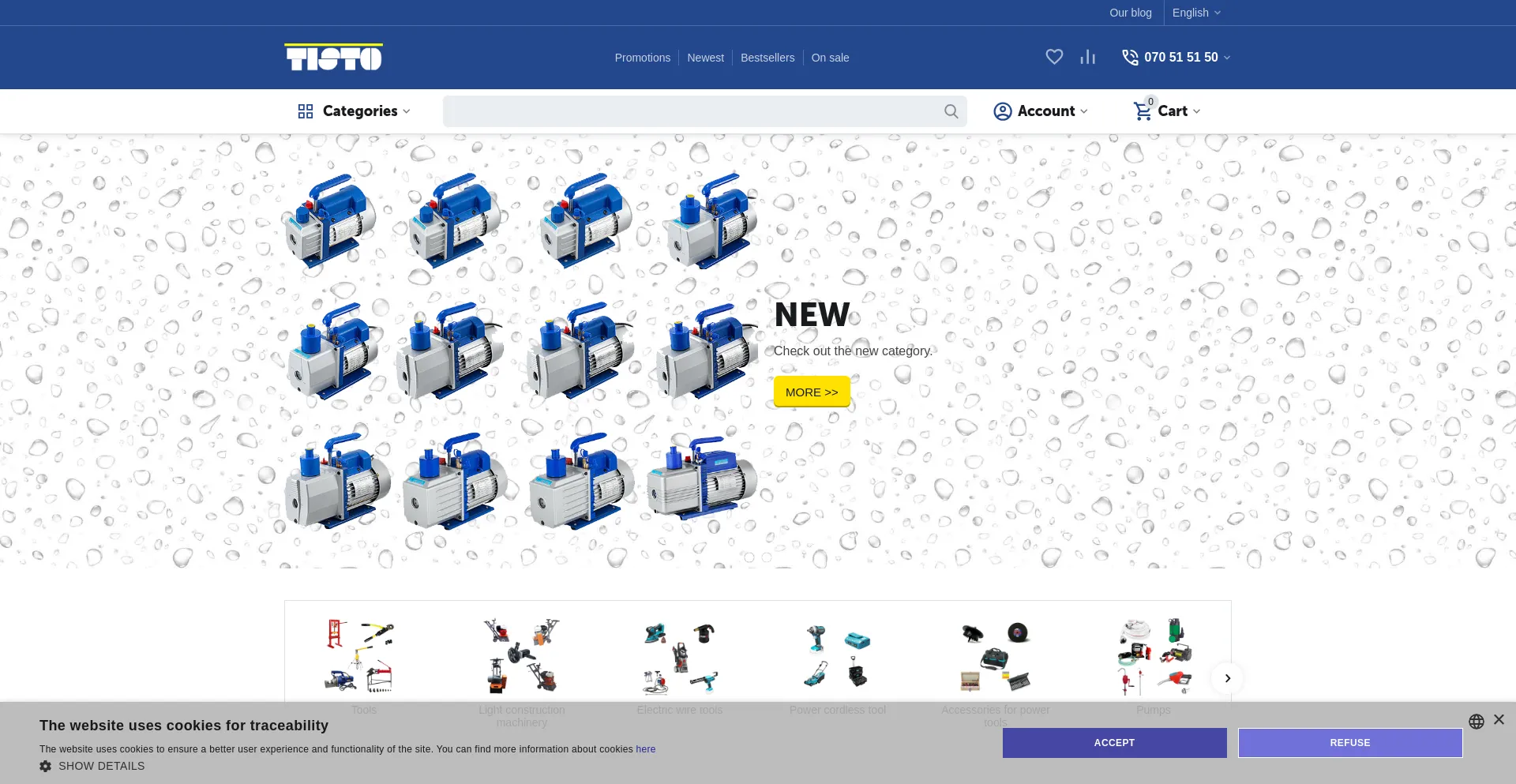Click the TISTO logo
This screenshot has height=784, width=1516.
click(333, 57)
